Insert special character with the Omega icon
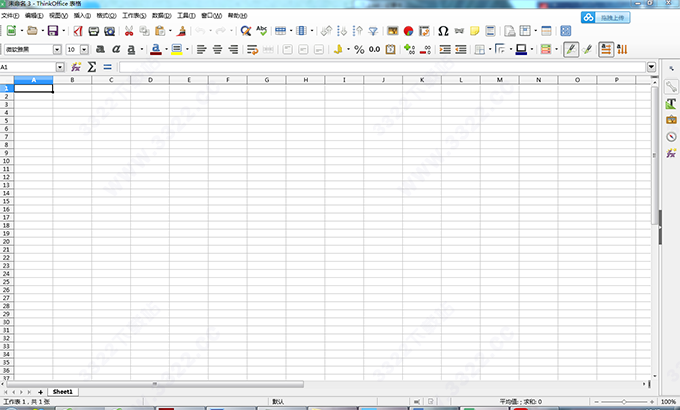The width and height of the screenshot is (680, 410). (x=443, y=31)
